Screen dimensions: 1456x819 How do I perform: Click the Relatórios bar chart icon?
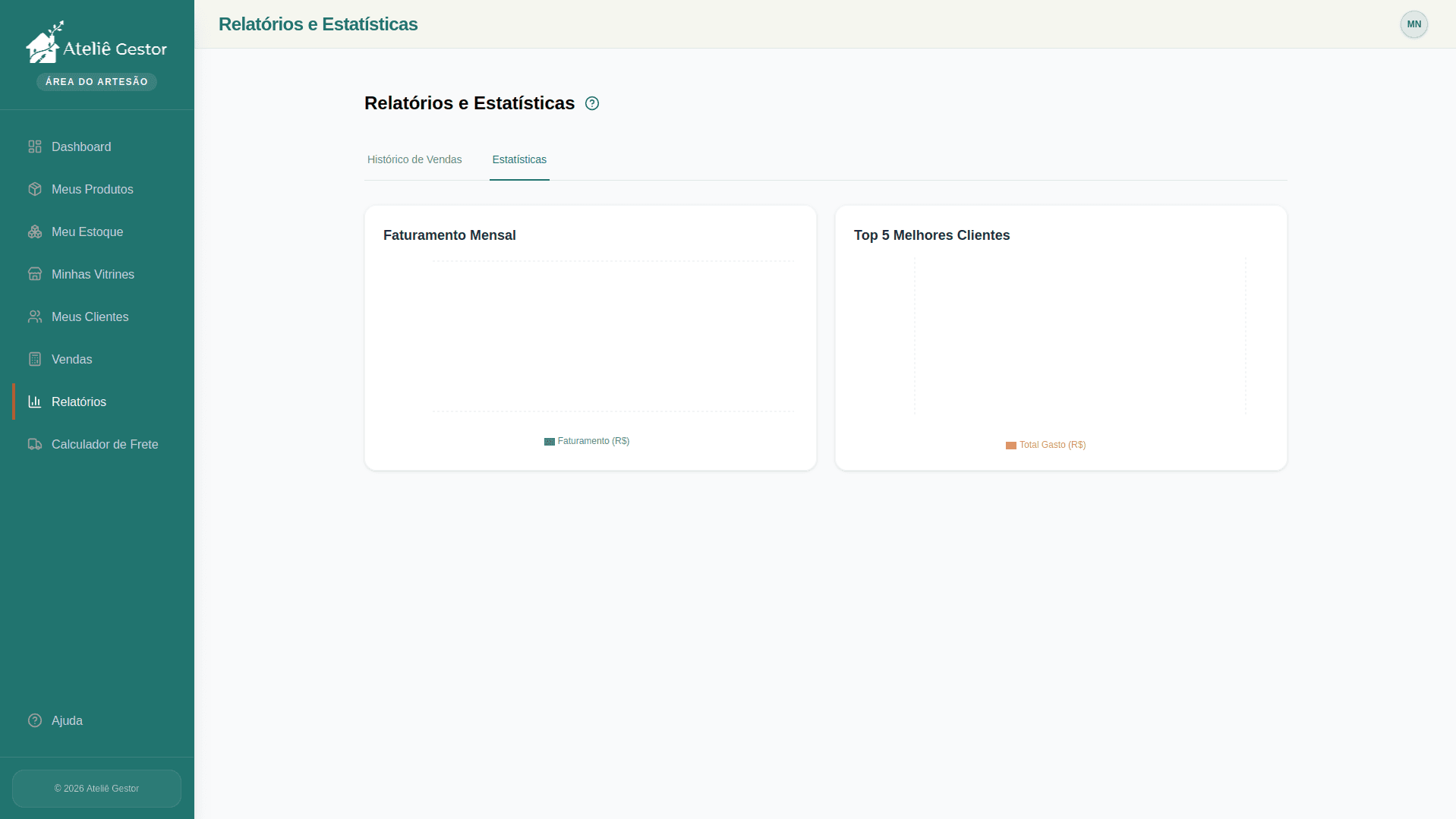pyautogui.click(x=35, y=402)
